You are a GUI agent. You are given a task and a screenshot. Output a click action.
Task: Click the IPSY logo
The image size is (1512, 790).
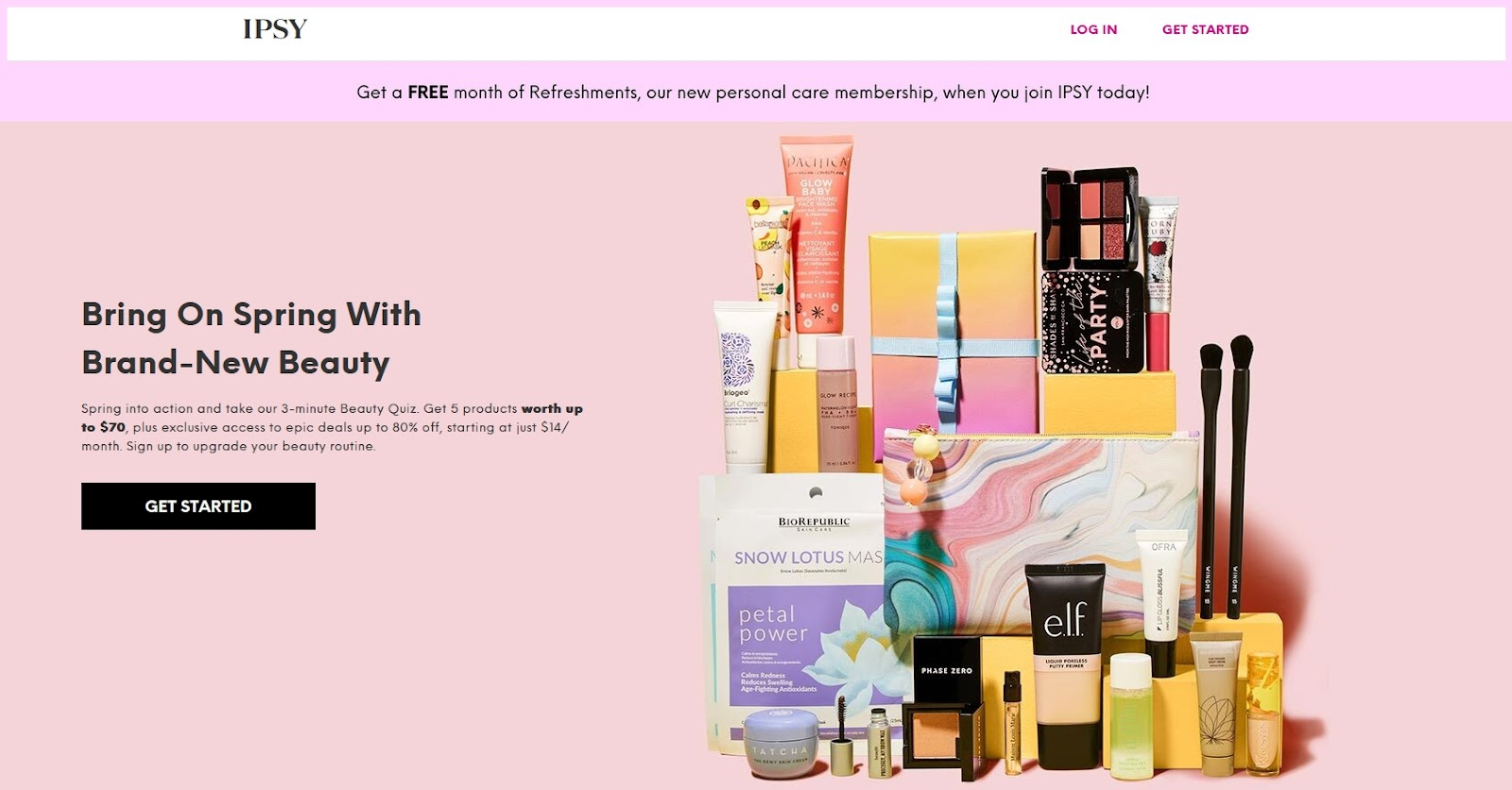pos(275,29)
